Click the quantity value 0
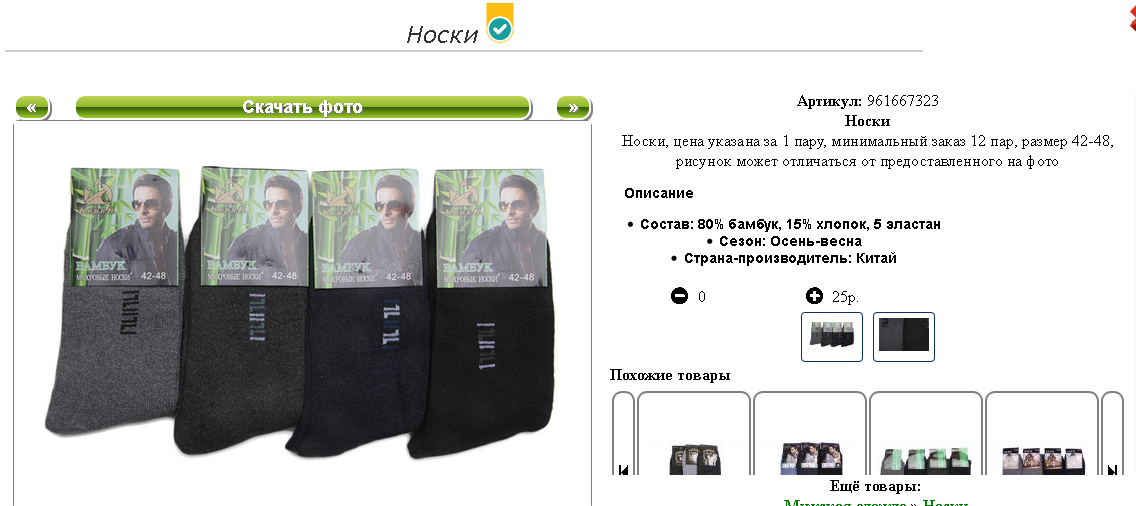The width and height of the screenshot is (1136, 506). pos(701,296)
